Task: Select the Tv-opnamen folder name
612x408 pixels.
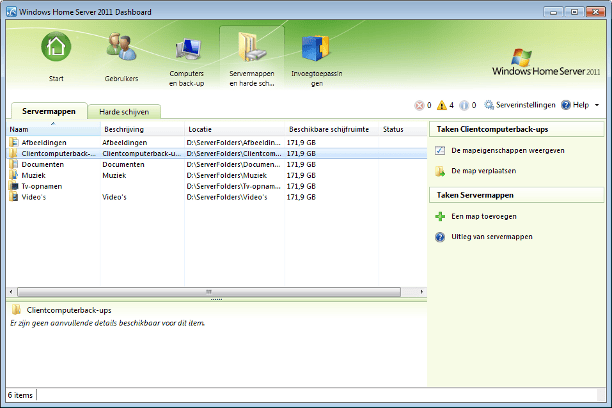Action: [x=42, y=186]
